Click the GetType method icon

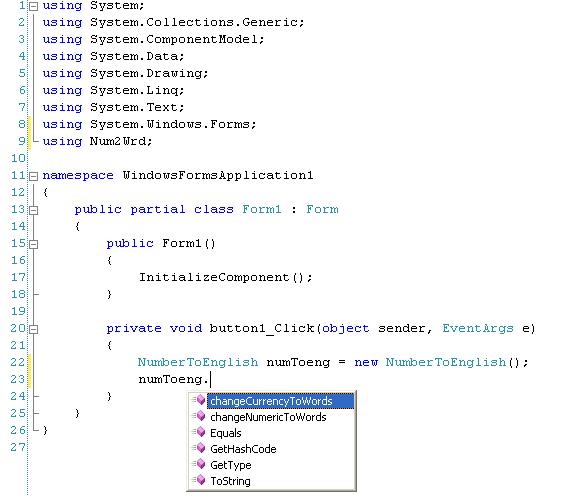coord(199,464)
